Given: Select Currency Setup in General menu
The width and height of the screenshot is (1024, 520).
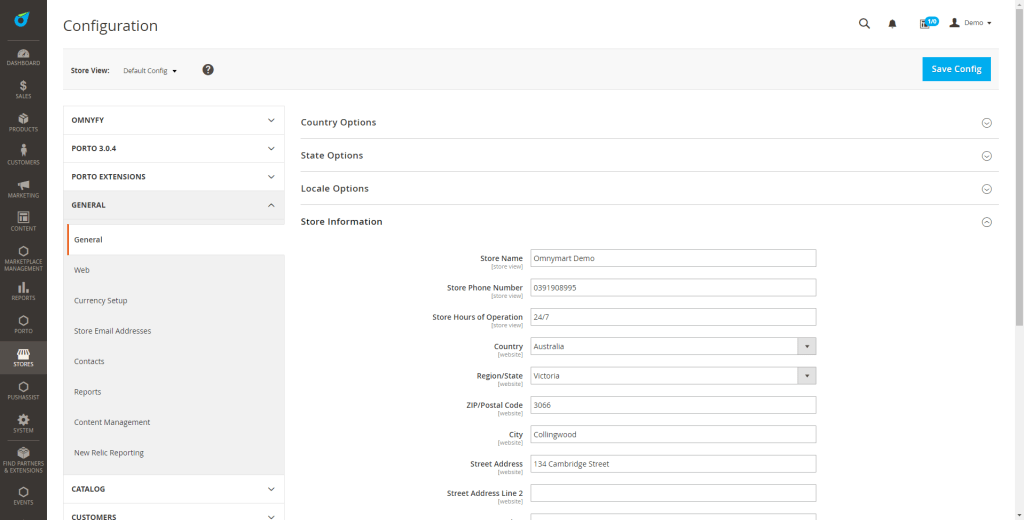Looking at the screenshot, I should coord(101,300).
